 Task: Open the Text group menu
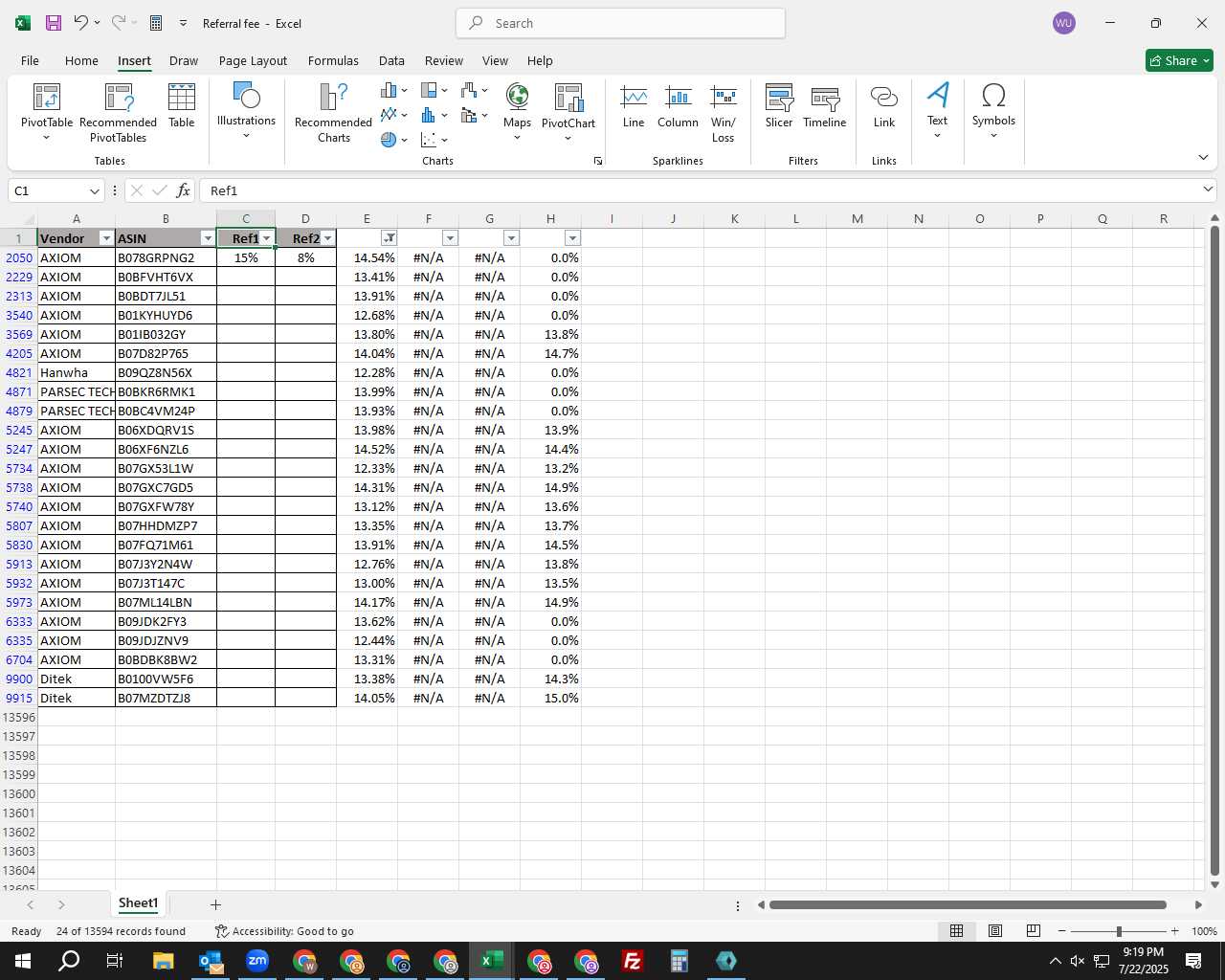pos(938,110)
